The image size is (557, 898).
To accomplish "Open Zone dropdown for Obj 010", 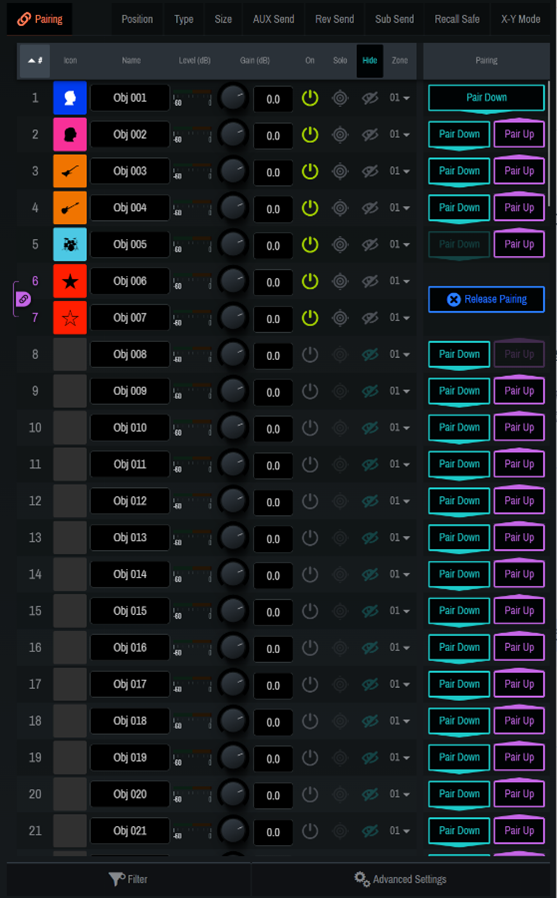I will tap(400, 428).
